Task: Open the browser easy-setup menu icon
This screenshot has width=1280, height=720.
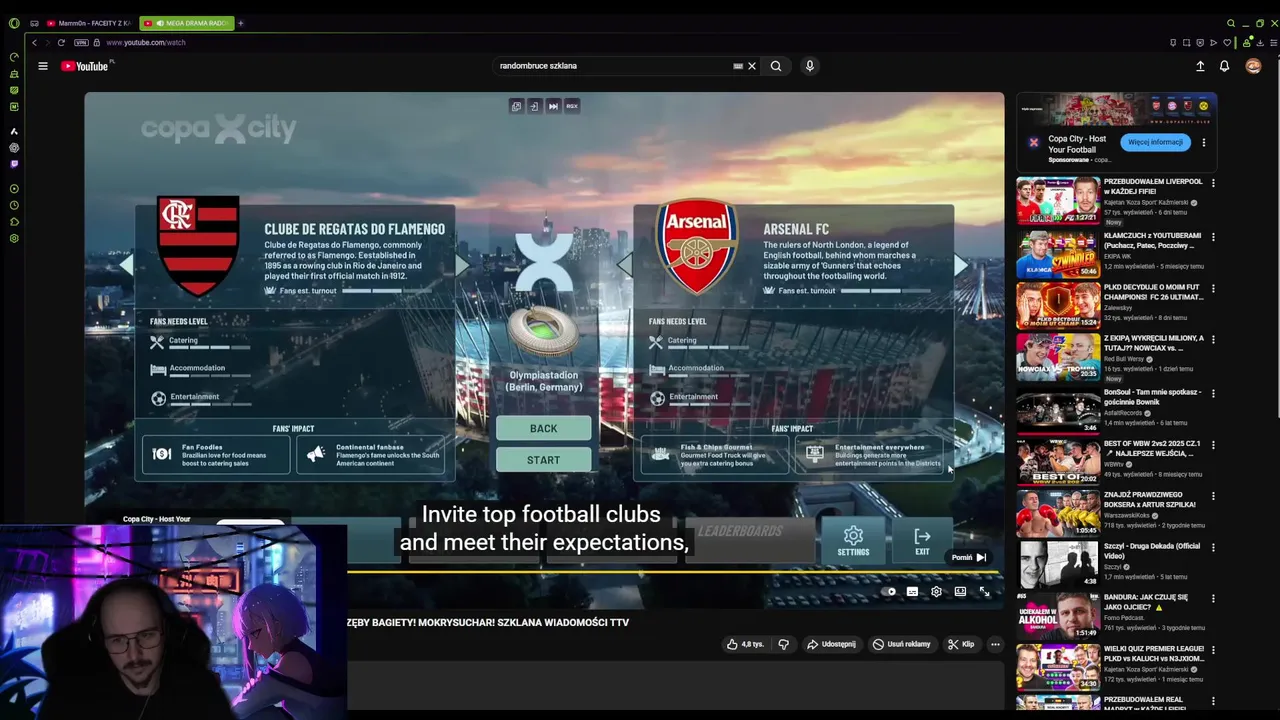Action: pyautogui.click(x=1273, y=43)
